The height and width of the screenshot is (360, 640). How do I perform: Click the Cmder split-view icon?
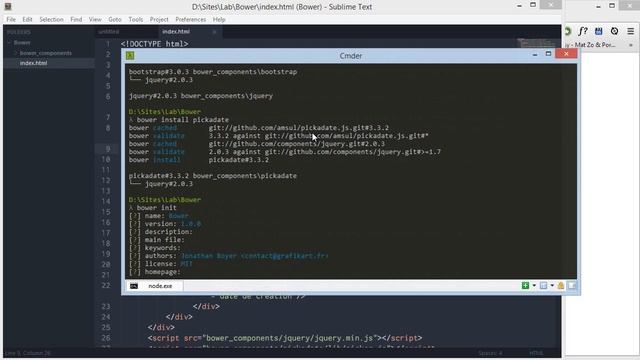tap(543, 286)
